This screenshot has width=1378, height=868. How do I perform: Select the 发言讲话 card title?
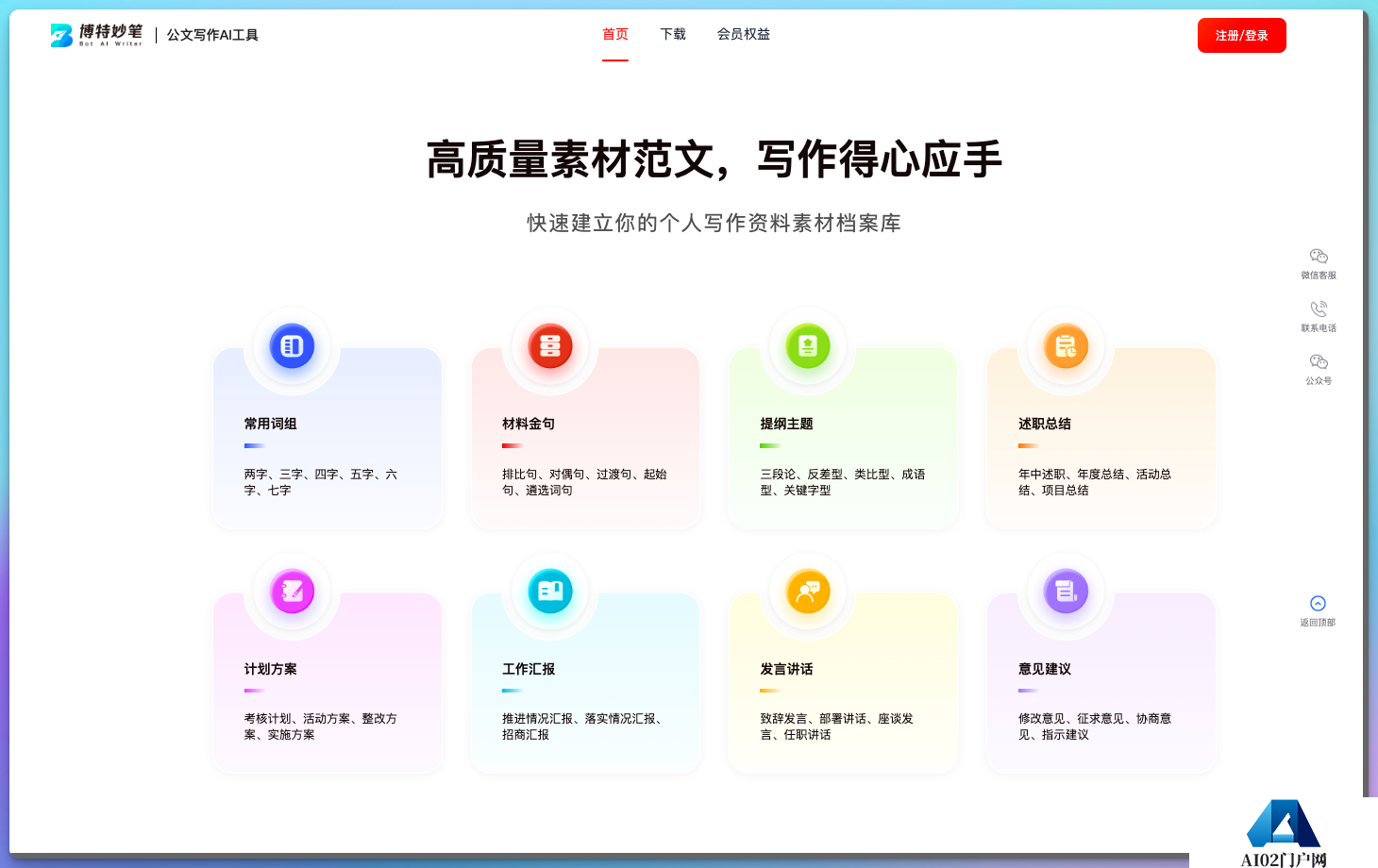click(x=787, y=669)
